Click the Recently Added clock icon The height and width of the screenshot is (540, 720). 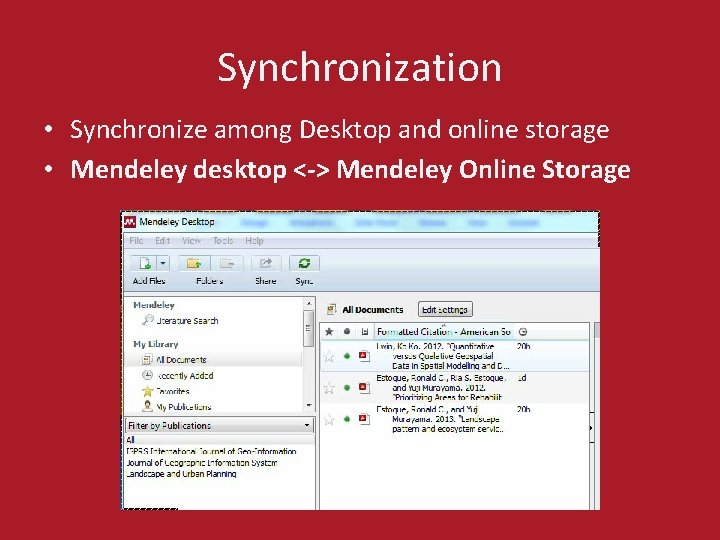(147, 375)
